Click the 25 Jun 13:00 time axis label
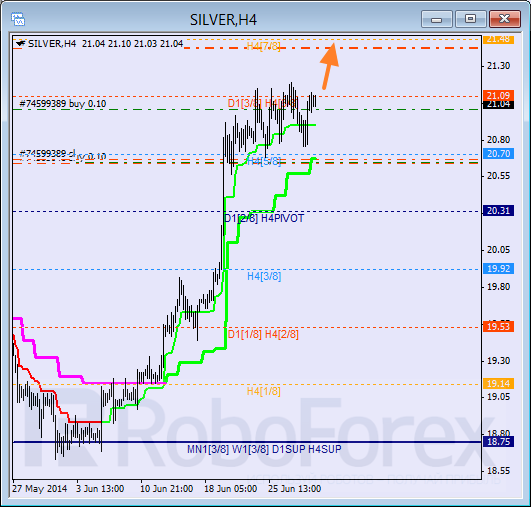The width and height of the screenshot is (531, 507). click(x=295, y=489)
